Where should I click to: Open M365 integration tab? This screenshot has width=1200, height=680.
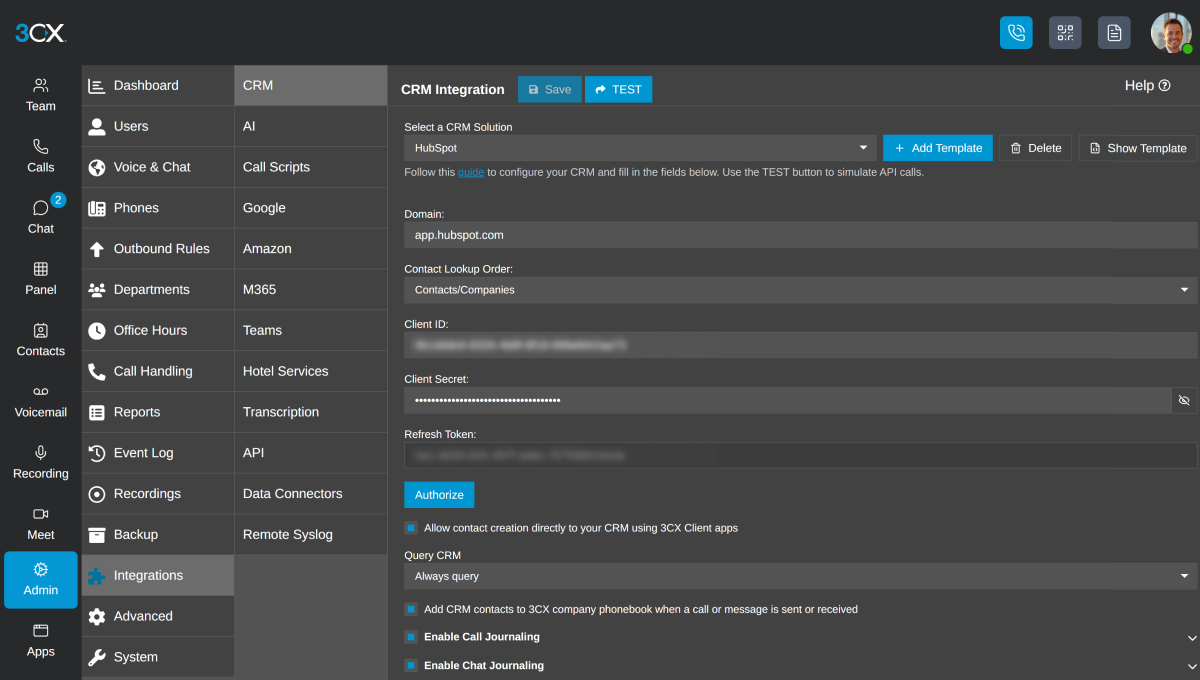coord(311,290)
